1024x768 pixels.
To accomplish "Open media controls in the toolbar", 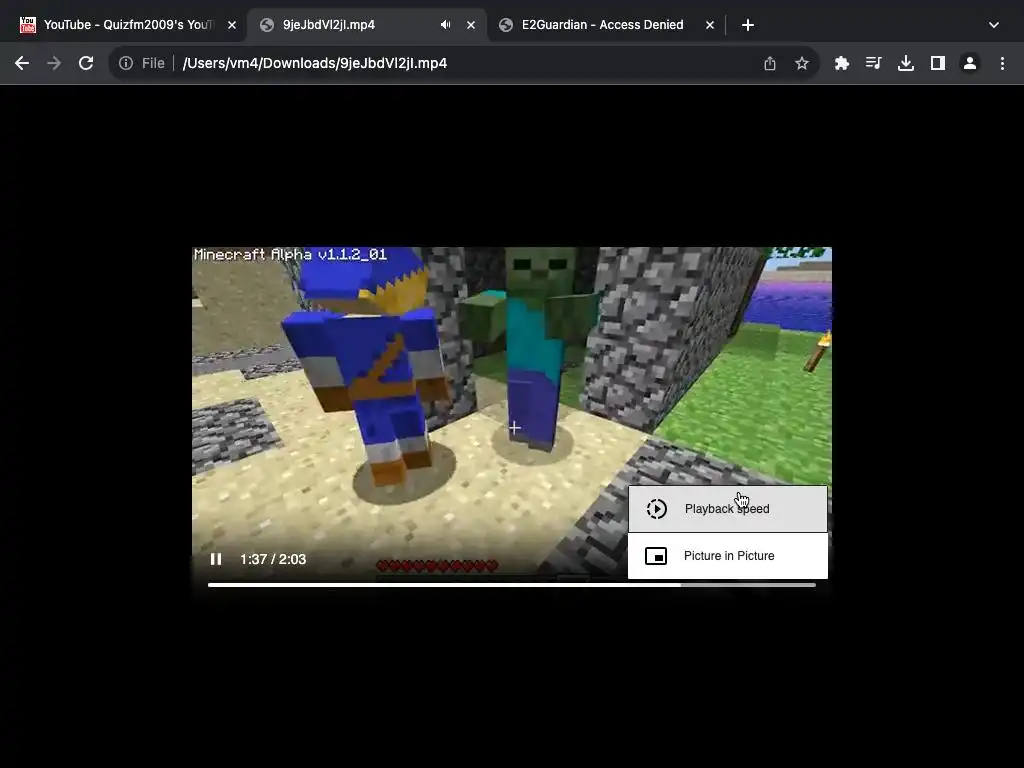I will [x=874, y=63].
